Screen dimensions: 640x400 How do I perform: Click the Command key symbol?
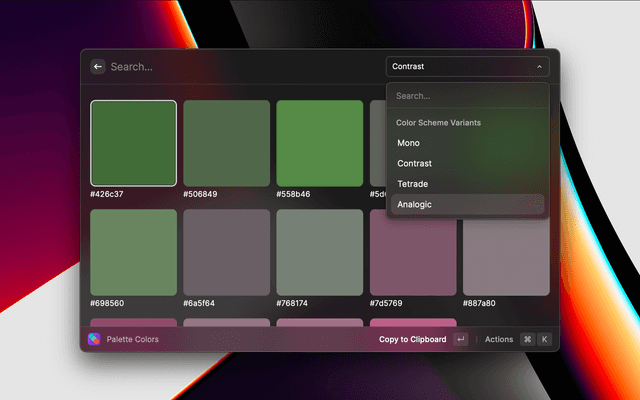coord(527,339)
